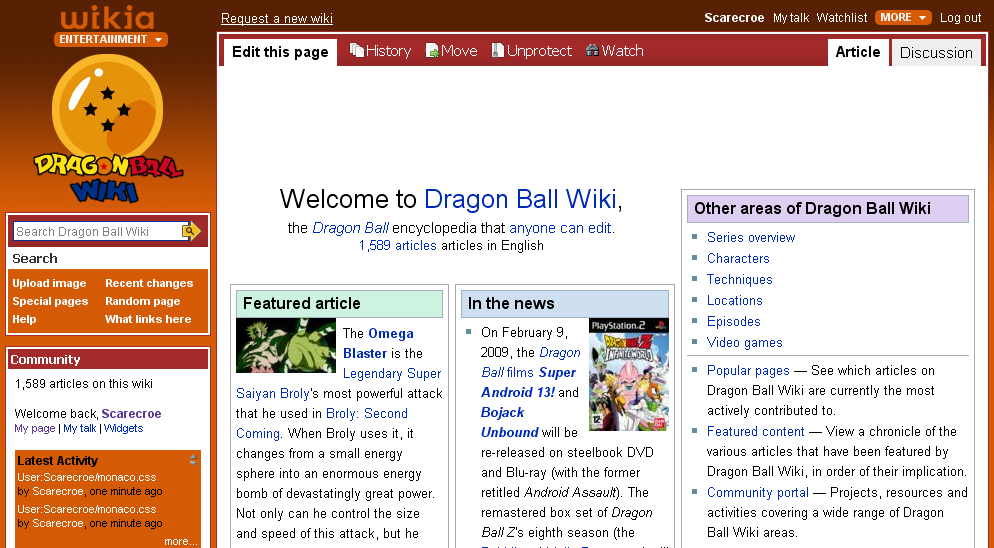Click the Log out link
The image size is (994, 548).
click(x=960, y=18)
